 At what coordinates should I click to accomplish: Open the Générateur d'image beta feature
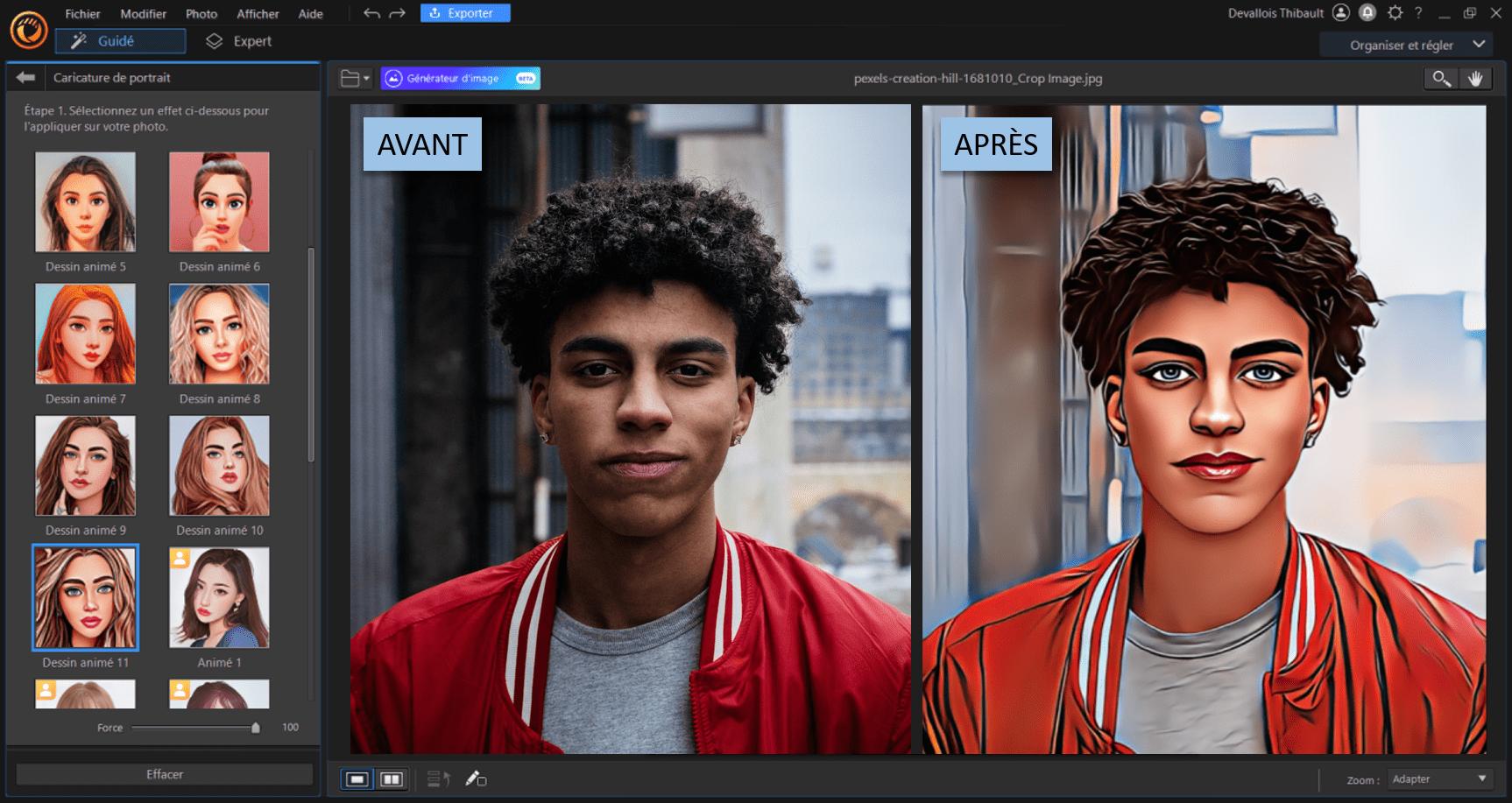(460, 78)
